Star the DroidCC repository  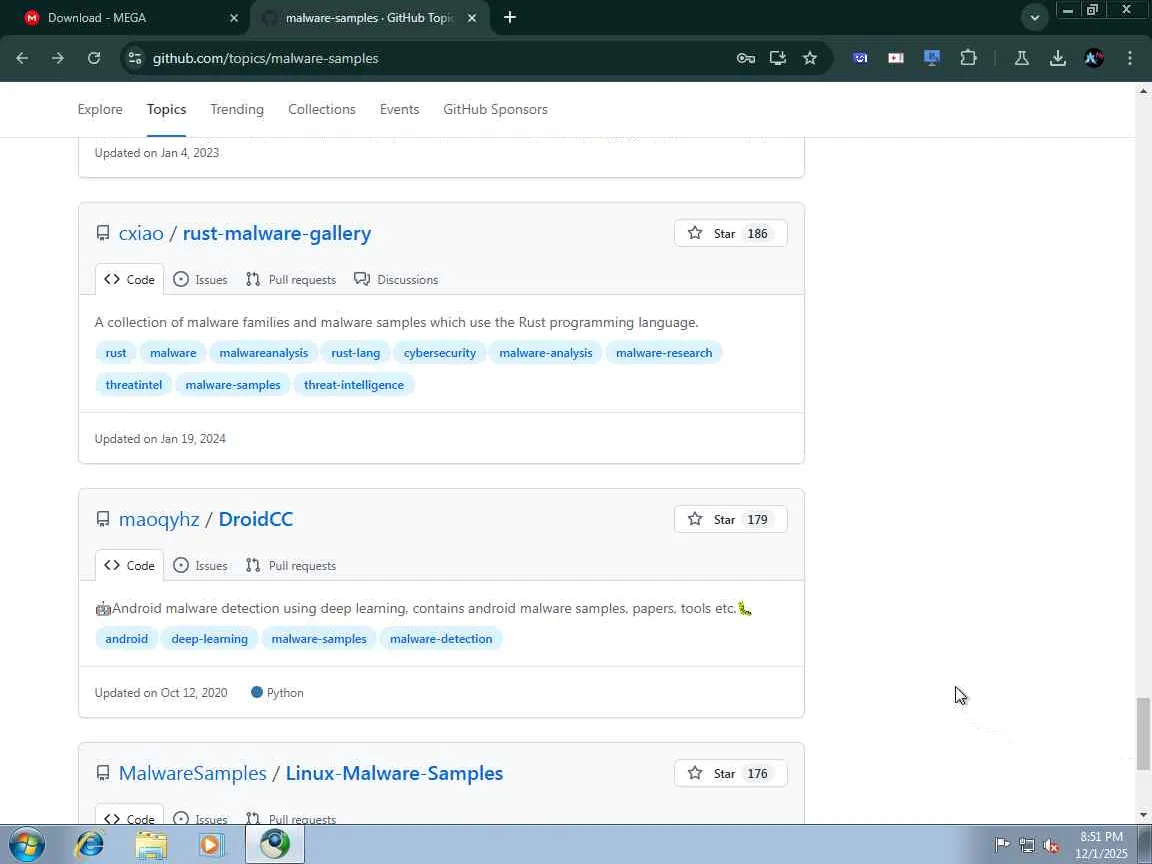coord(730,519)
